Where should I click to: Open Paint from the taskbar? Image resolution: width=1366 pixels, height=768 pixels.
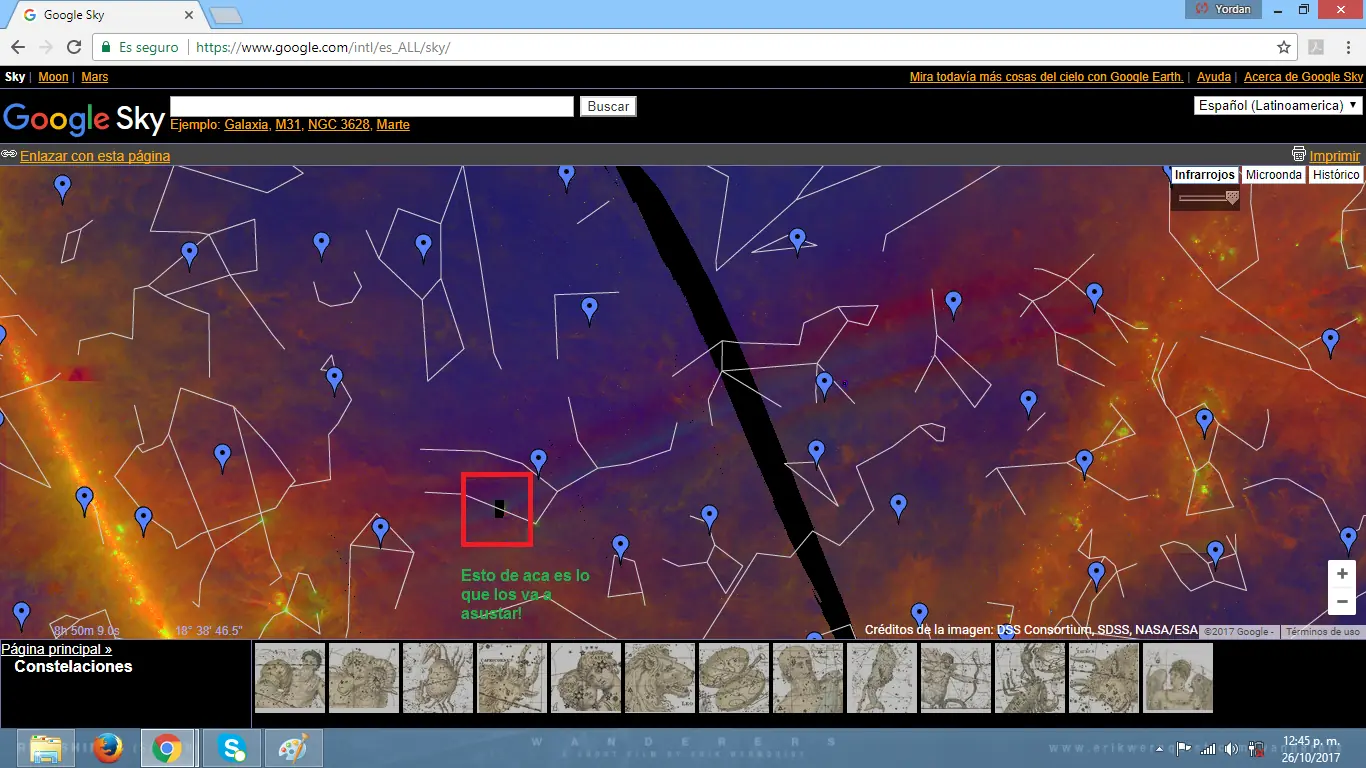[294, 748]
